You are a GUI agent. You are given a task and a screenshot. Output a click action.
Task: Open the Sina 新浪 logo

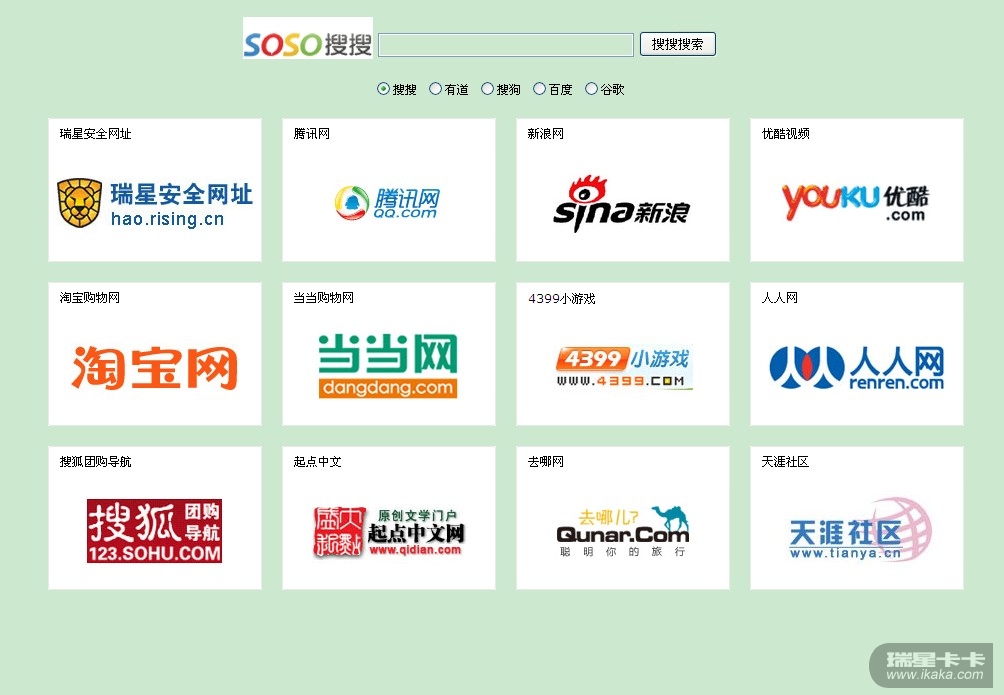(x=622, y=204)
